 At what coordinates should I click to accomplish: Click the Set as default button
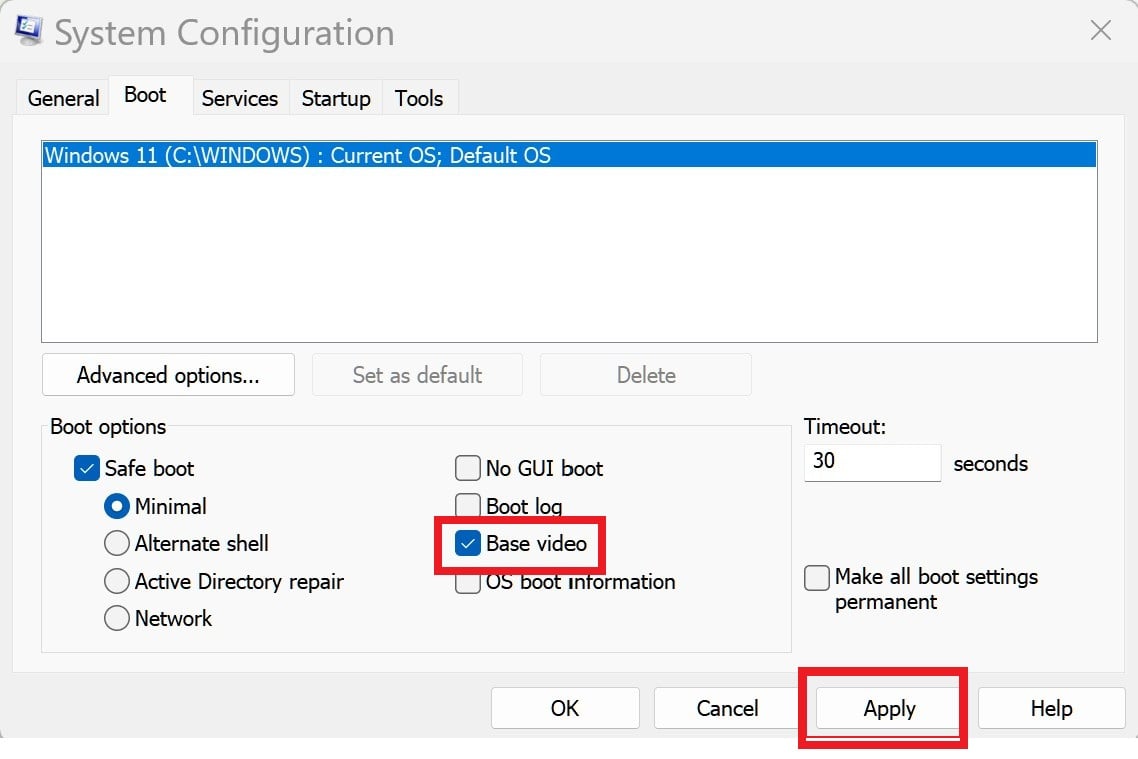pos(417,374)
